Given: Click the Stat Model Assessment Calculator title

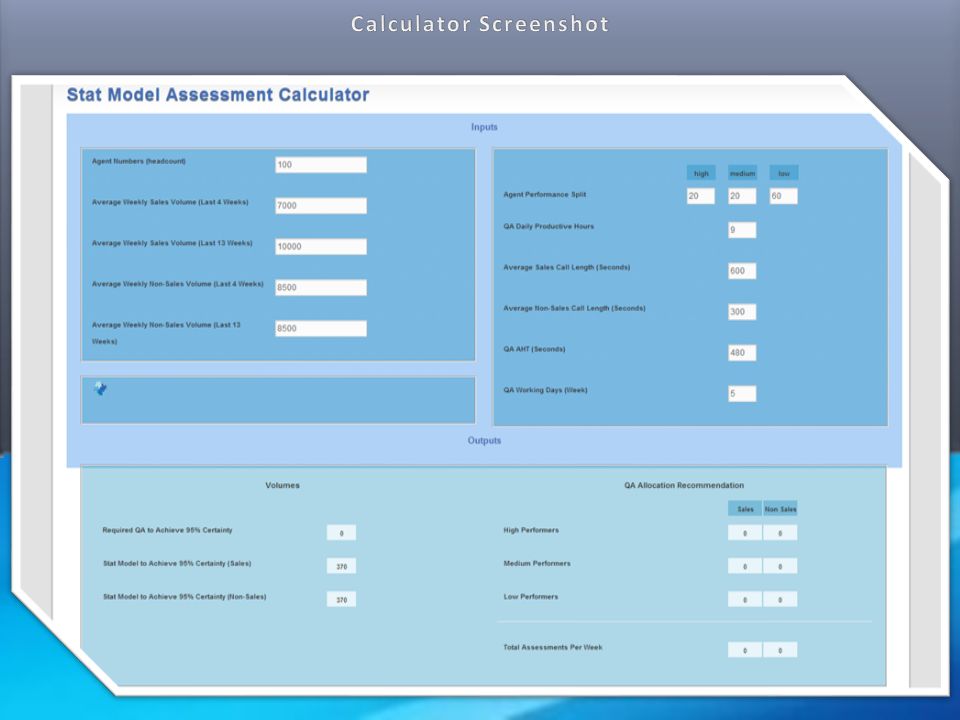Looking at the screenshot, I should coord(218,95).
